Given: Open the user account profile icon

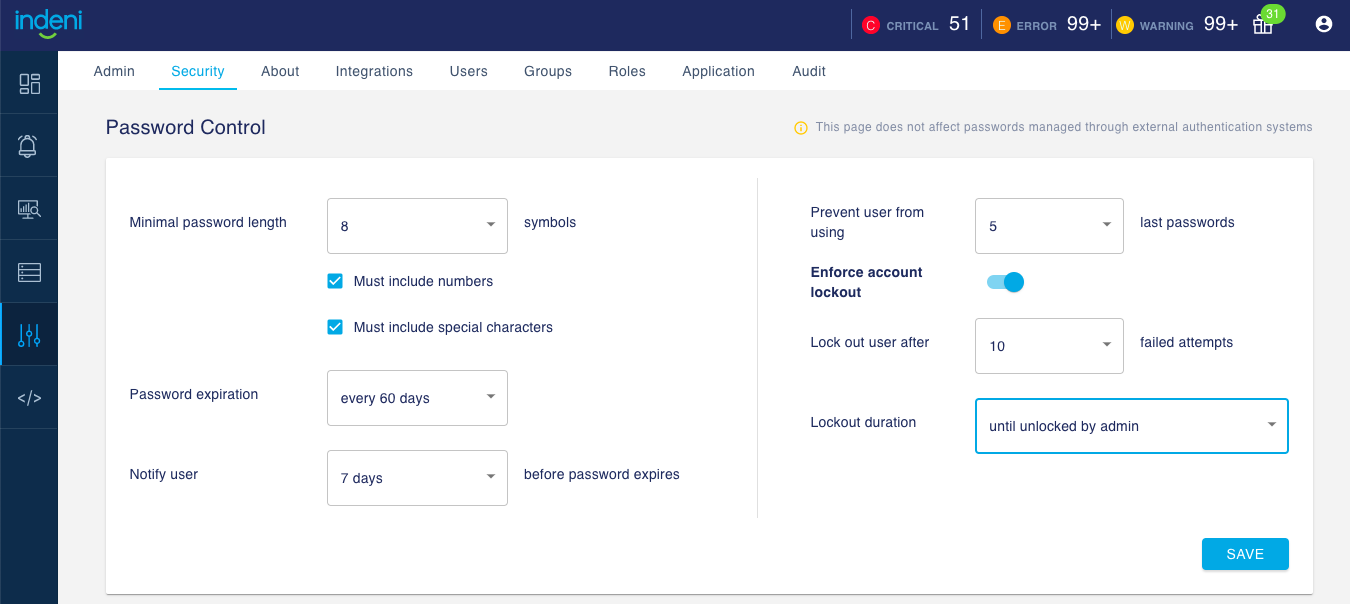Looking at the screenshot, I should 1324,25.
